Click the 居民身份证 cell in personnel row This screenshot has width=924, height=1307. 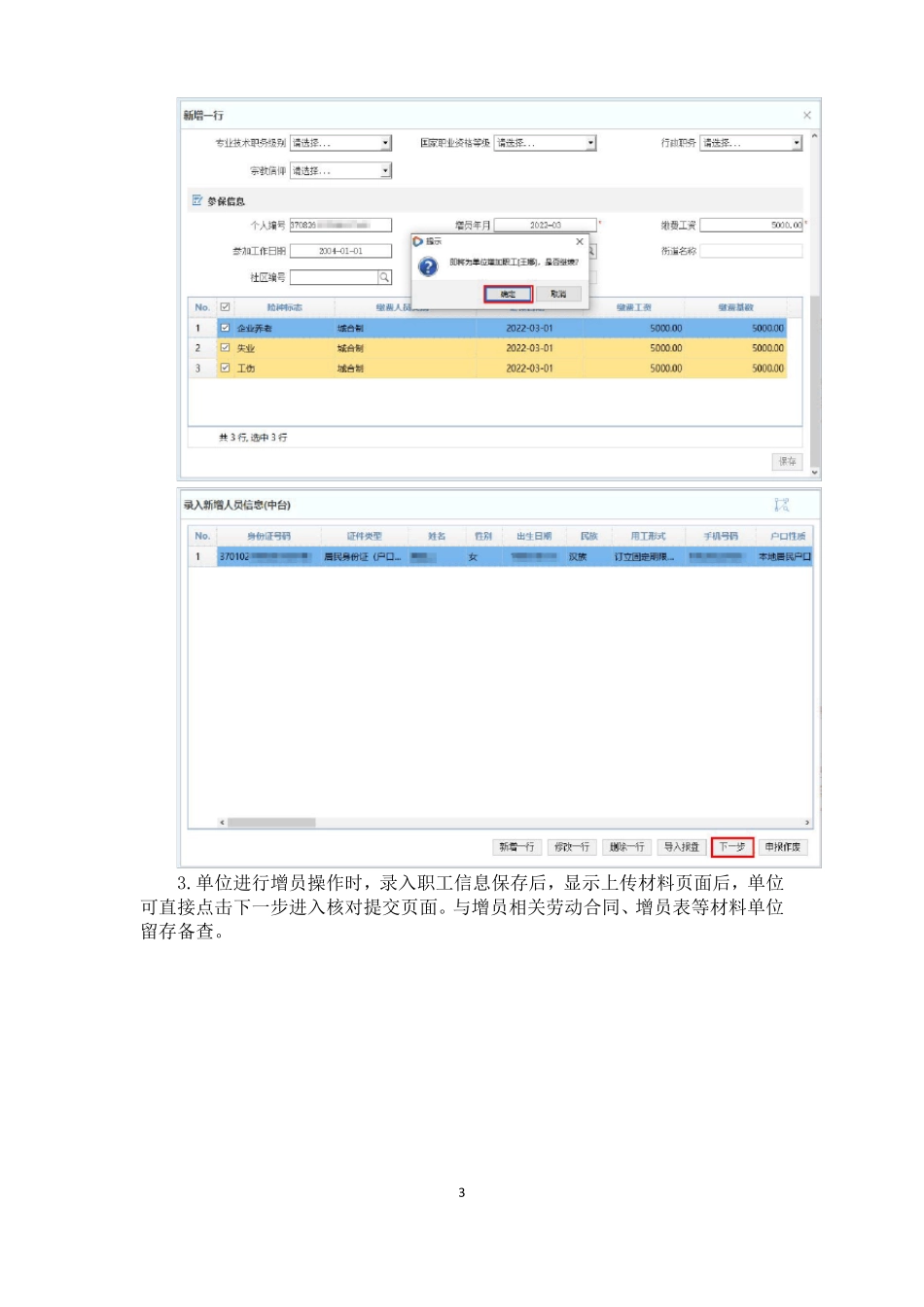363,557
